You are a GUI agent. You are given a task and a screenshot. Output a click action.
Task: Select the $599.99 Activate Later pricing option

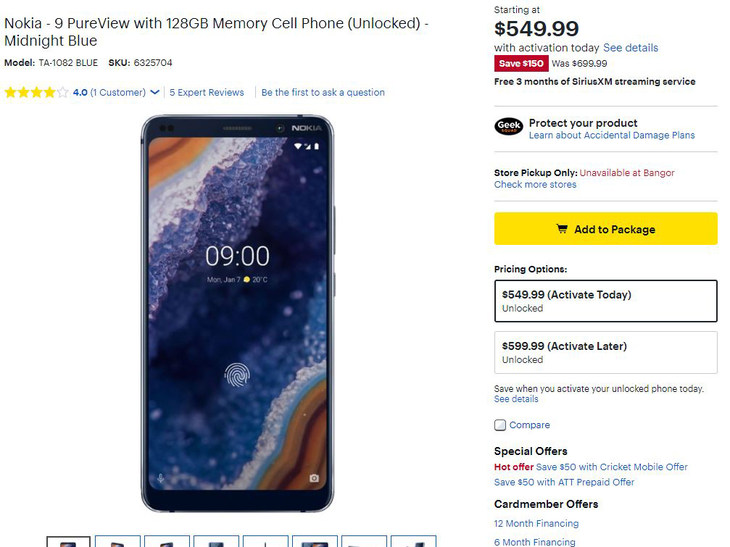coord(606,352)
